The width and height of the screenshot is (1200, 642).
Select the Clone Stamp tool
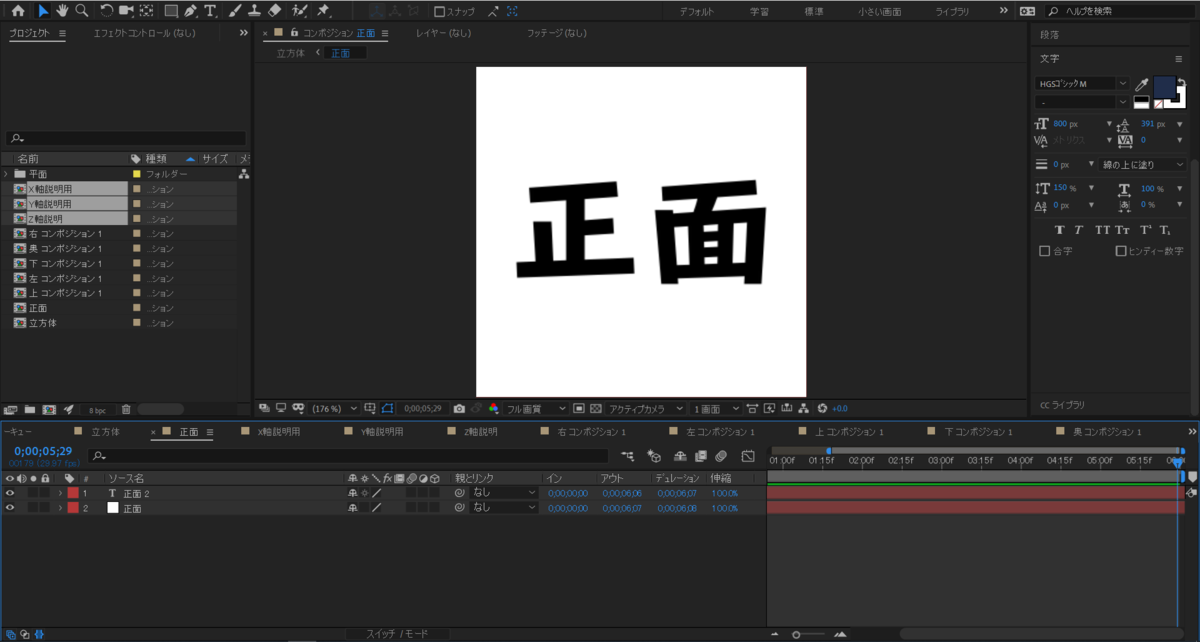(x=255, y=11)
